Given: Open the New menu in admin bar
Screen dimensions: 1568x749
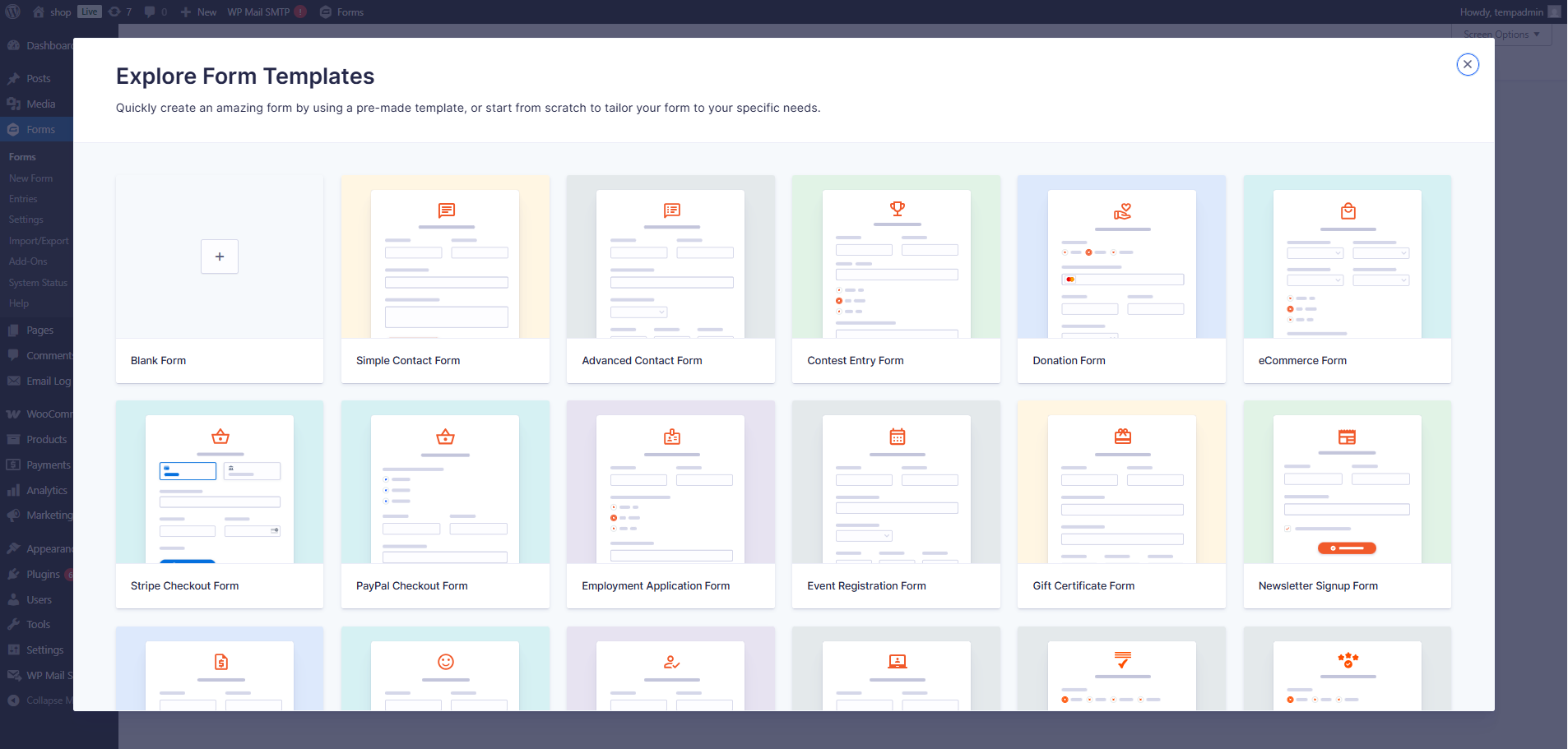Looking at the screenshot, I should tap(198, 12).
